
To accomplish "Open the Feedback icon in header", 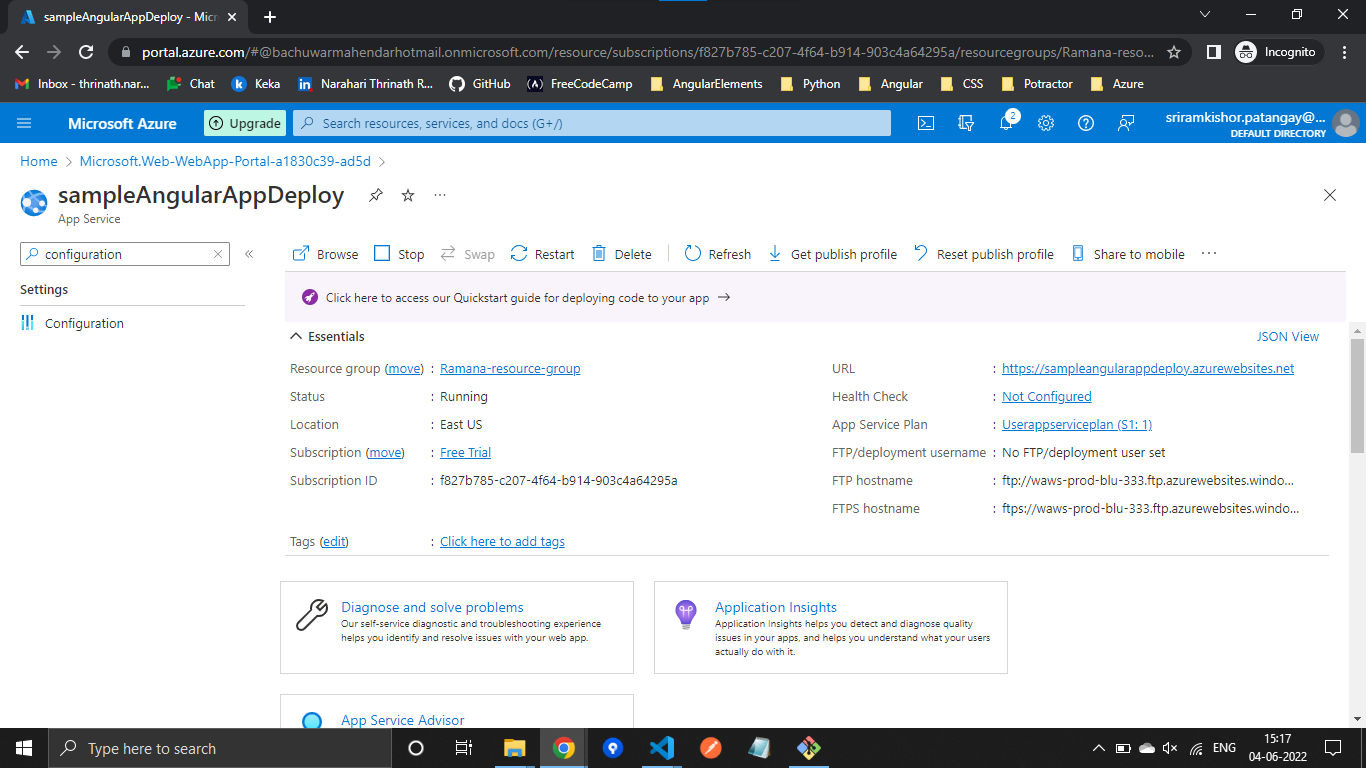I will (x=1126, y=123).
